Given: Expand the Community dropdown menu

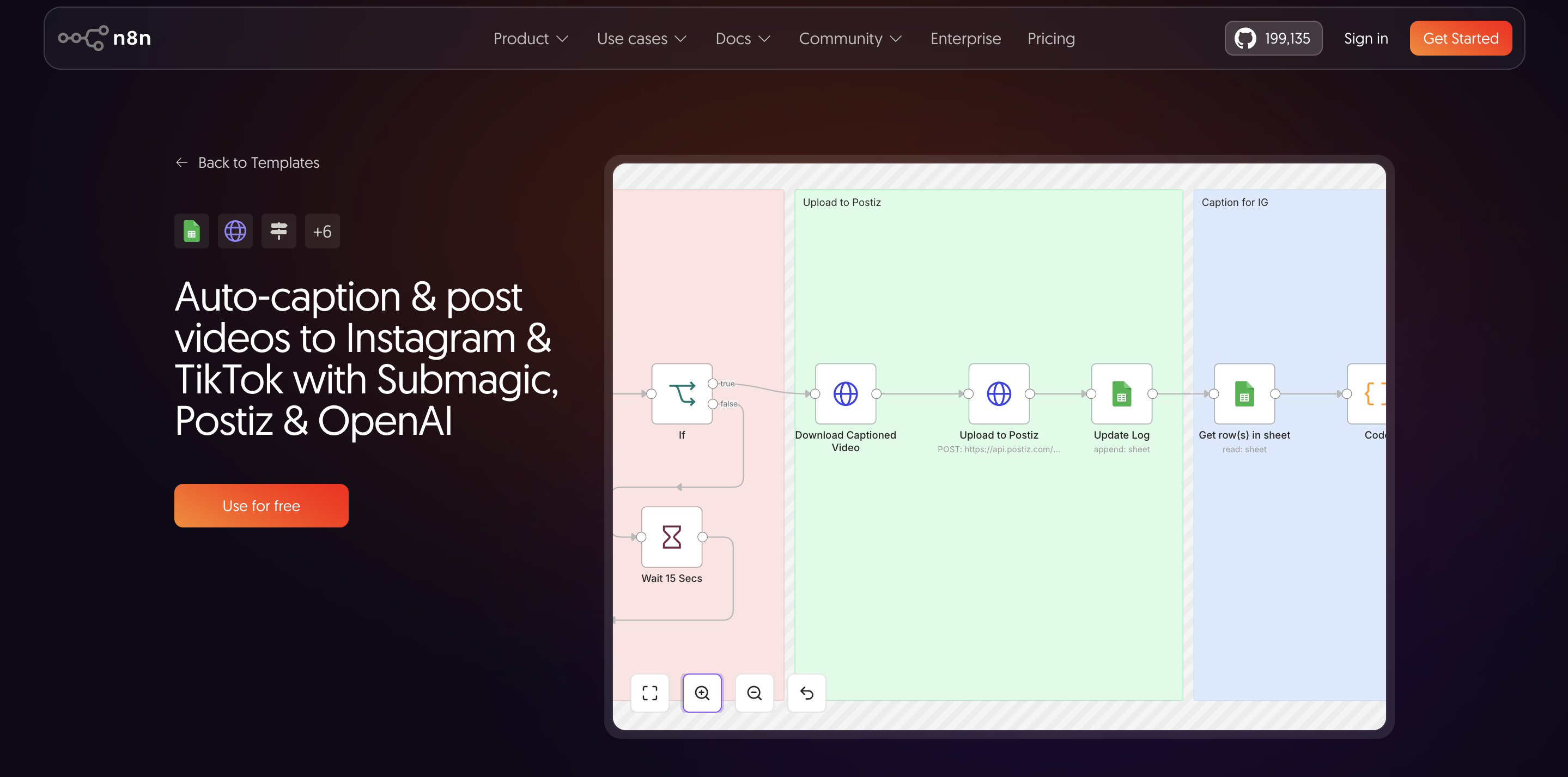Looking at the screenshot, I should tap(850, 38).
